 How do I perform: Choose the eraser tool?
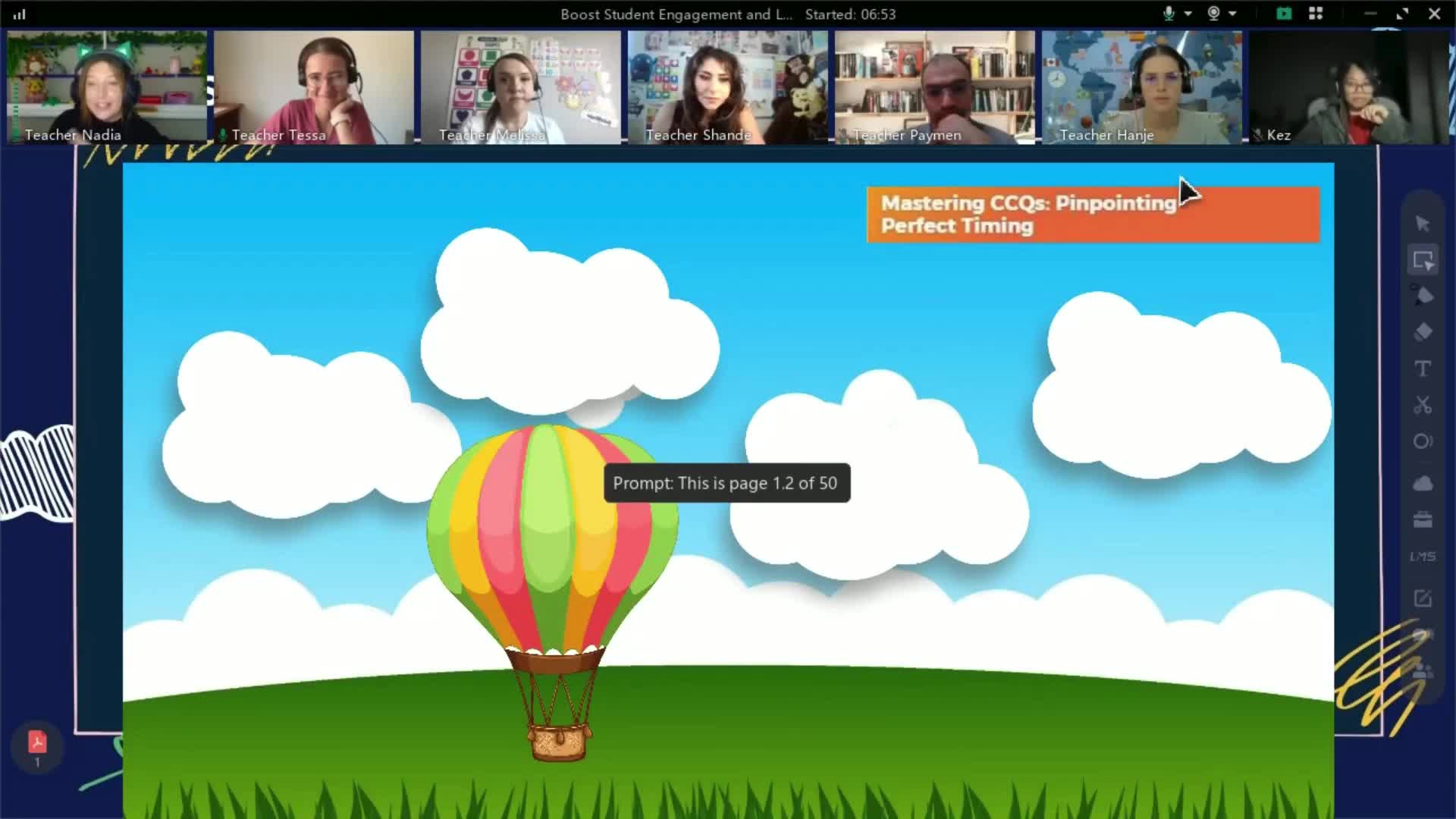click(1423, 331)
